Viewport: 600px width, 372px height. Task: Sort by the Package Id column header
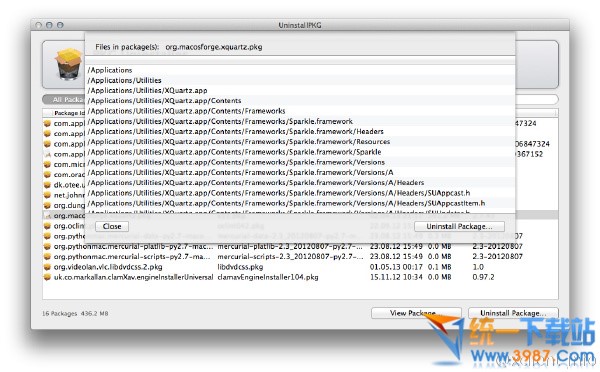coord(64,113)
